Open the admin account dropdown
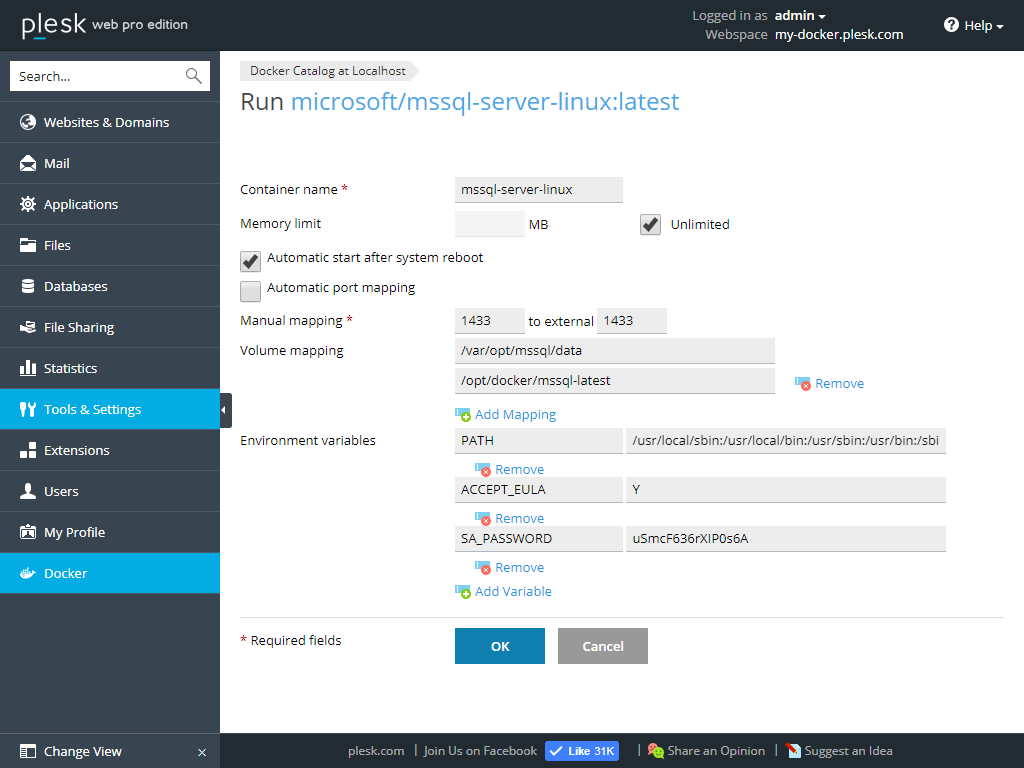 click(800, 15)
